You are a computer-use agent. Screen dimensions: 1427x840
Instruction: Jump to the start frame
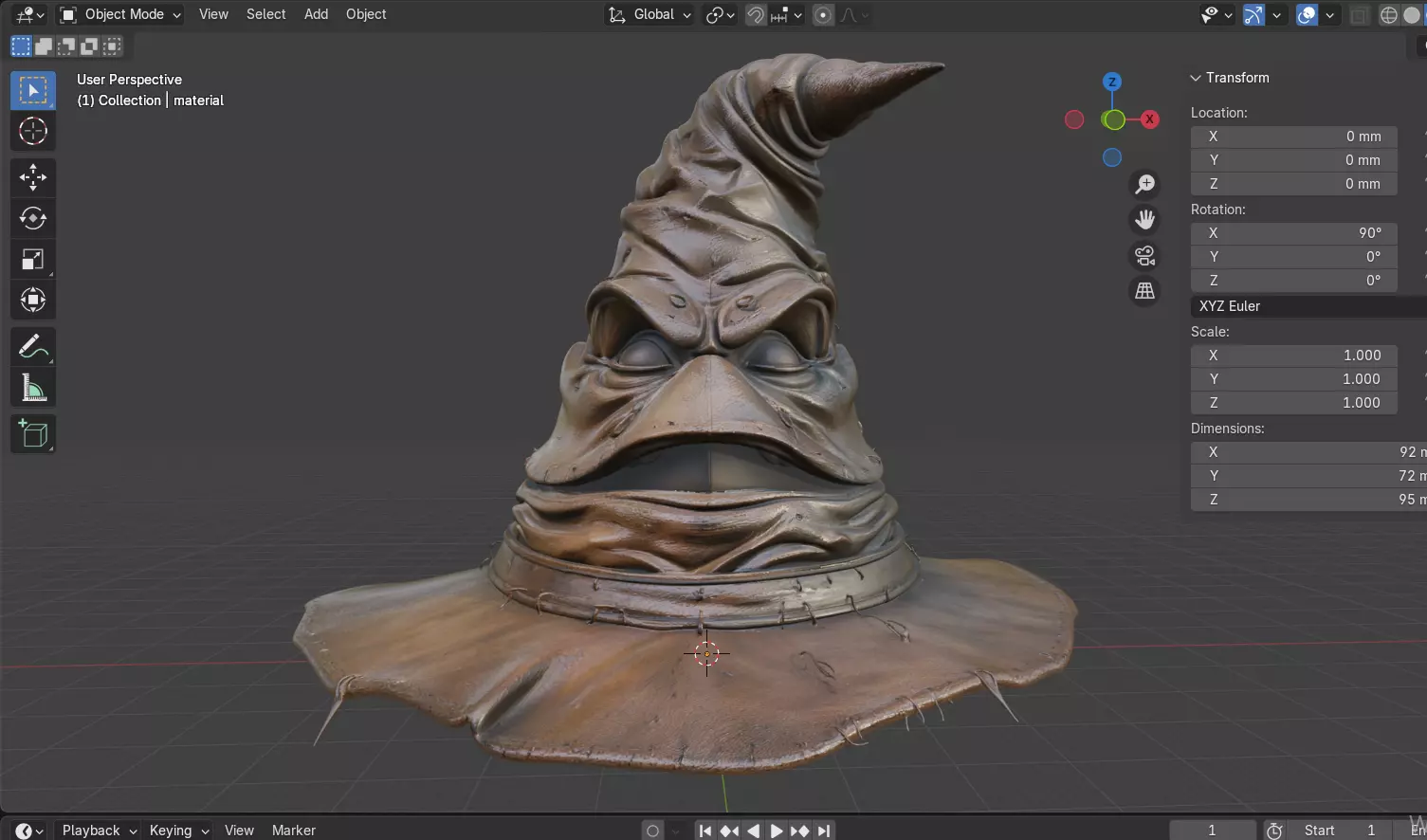pos(705,831)
